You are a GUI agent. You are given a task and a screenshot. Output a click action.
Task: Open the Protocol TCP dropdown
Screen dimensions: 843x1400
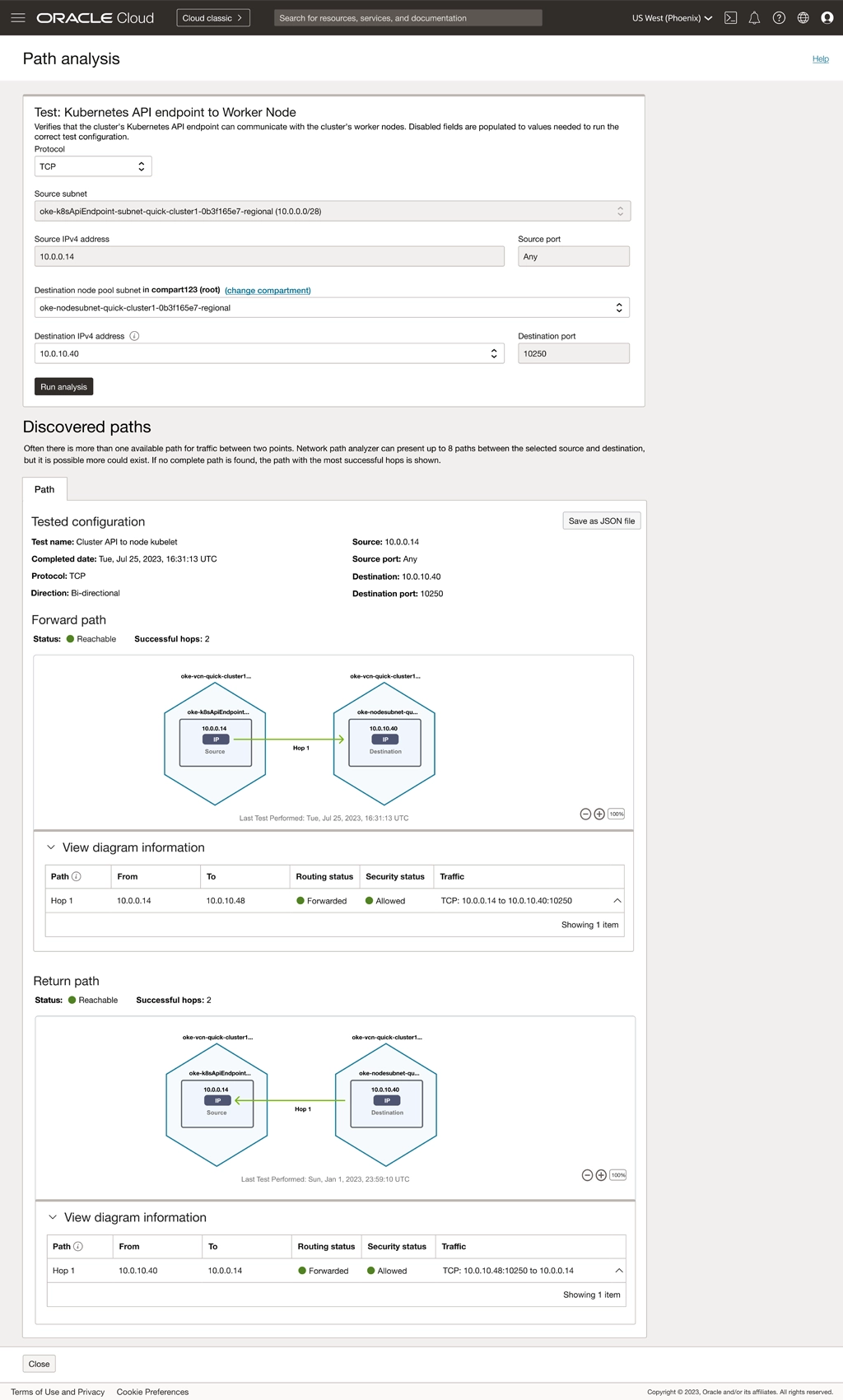click(x=93, y=166)
